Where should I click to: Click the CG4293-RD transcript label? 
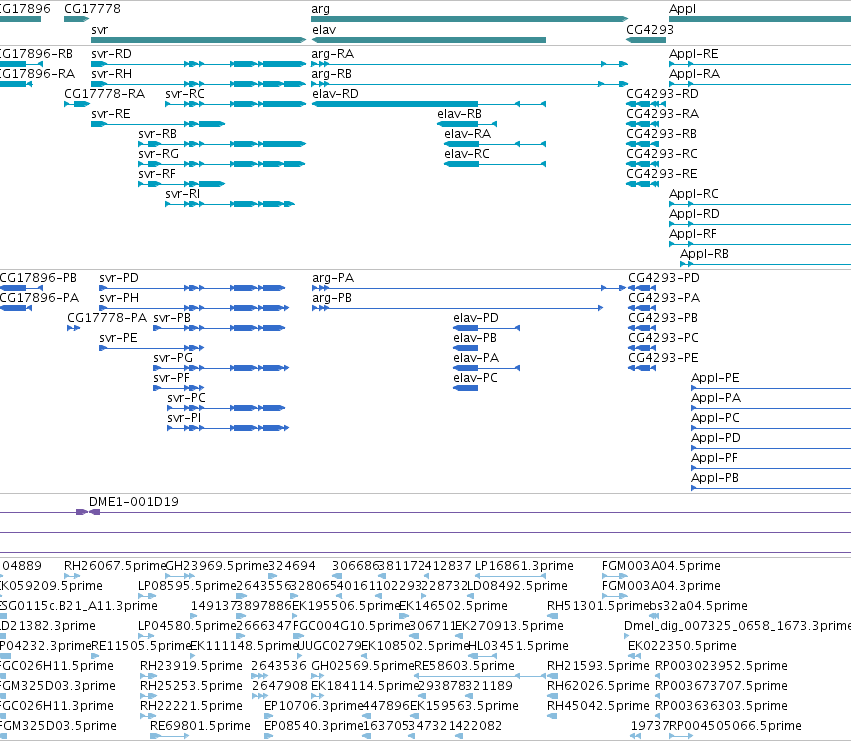(663, 94)
